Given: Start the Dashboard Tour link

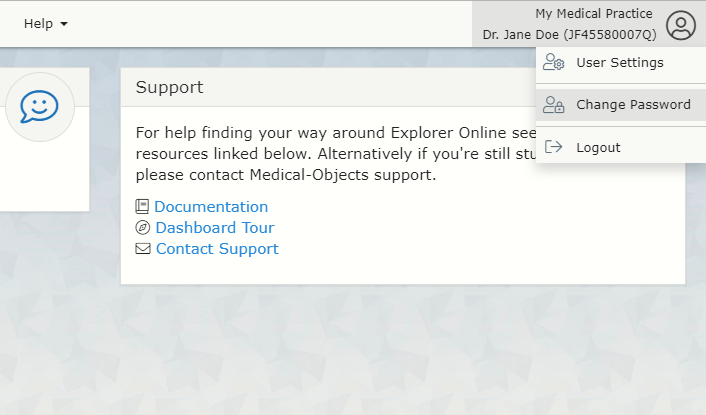Looking at the screenshot, I should [x=214, y=228].
